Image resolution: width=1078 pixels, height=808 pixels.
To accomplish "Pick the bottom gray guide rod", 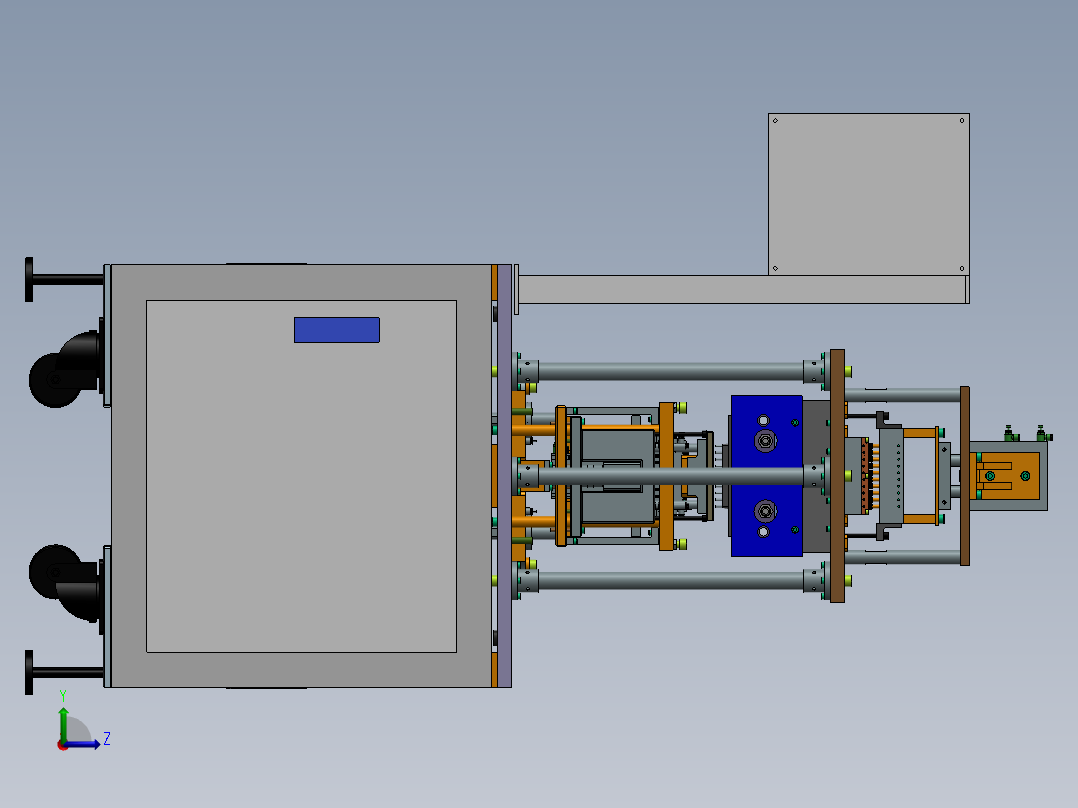I will (670, 581).
